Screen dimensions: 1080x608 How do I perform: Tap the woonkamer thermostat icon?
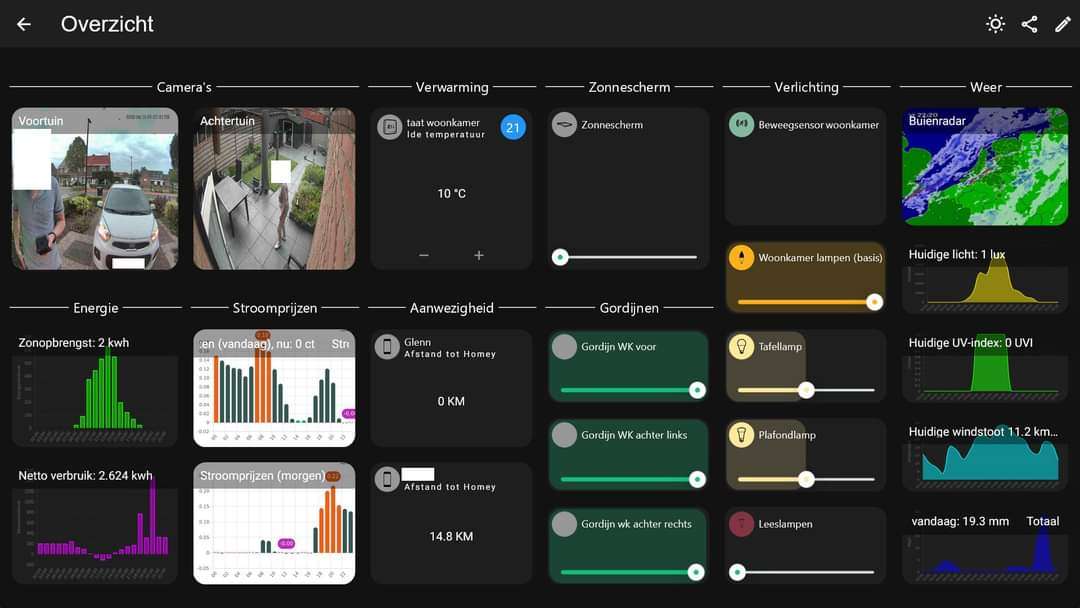389,127
